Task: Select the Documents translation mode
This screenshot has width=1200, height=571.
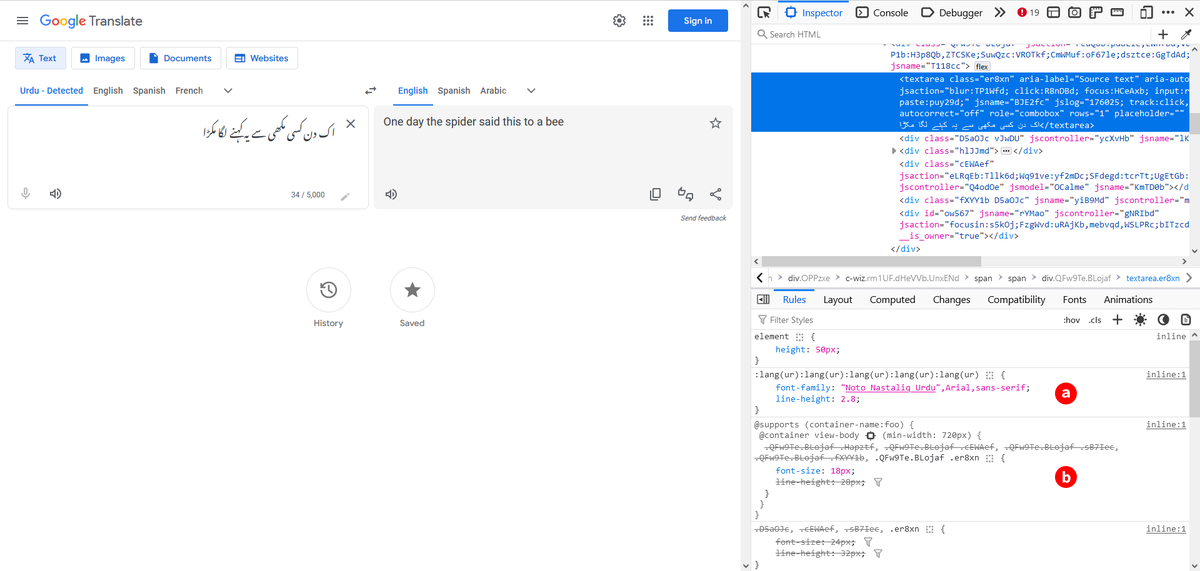Action: pos(180,58)
